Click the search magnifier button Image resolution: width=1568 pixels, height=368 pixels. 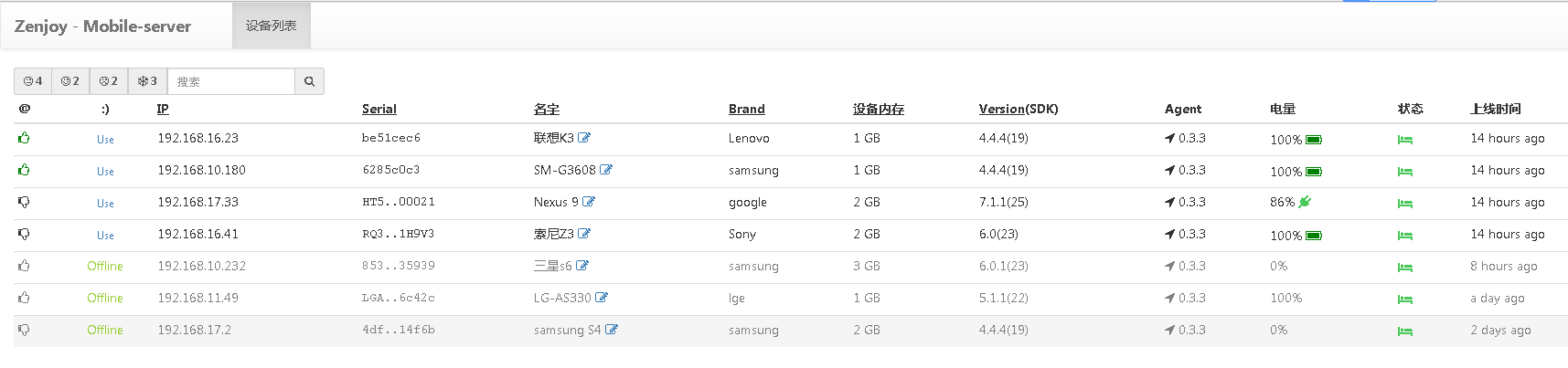click(x=309, y=81)
